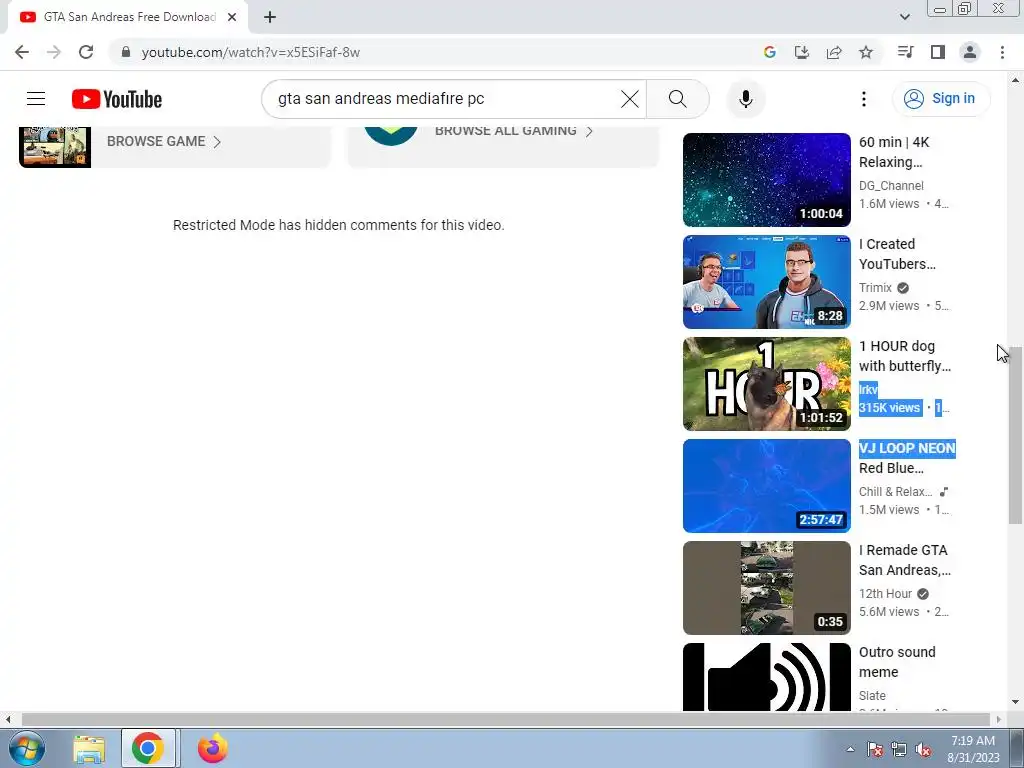Viewport: 1024px width, 768px height.
Task: Open the I Created YouTubers video thumbnail
Action: [767, 282]
